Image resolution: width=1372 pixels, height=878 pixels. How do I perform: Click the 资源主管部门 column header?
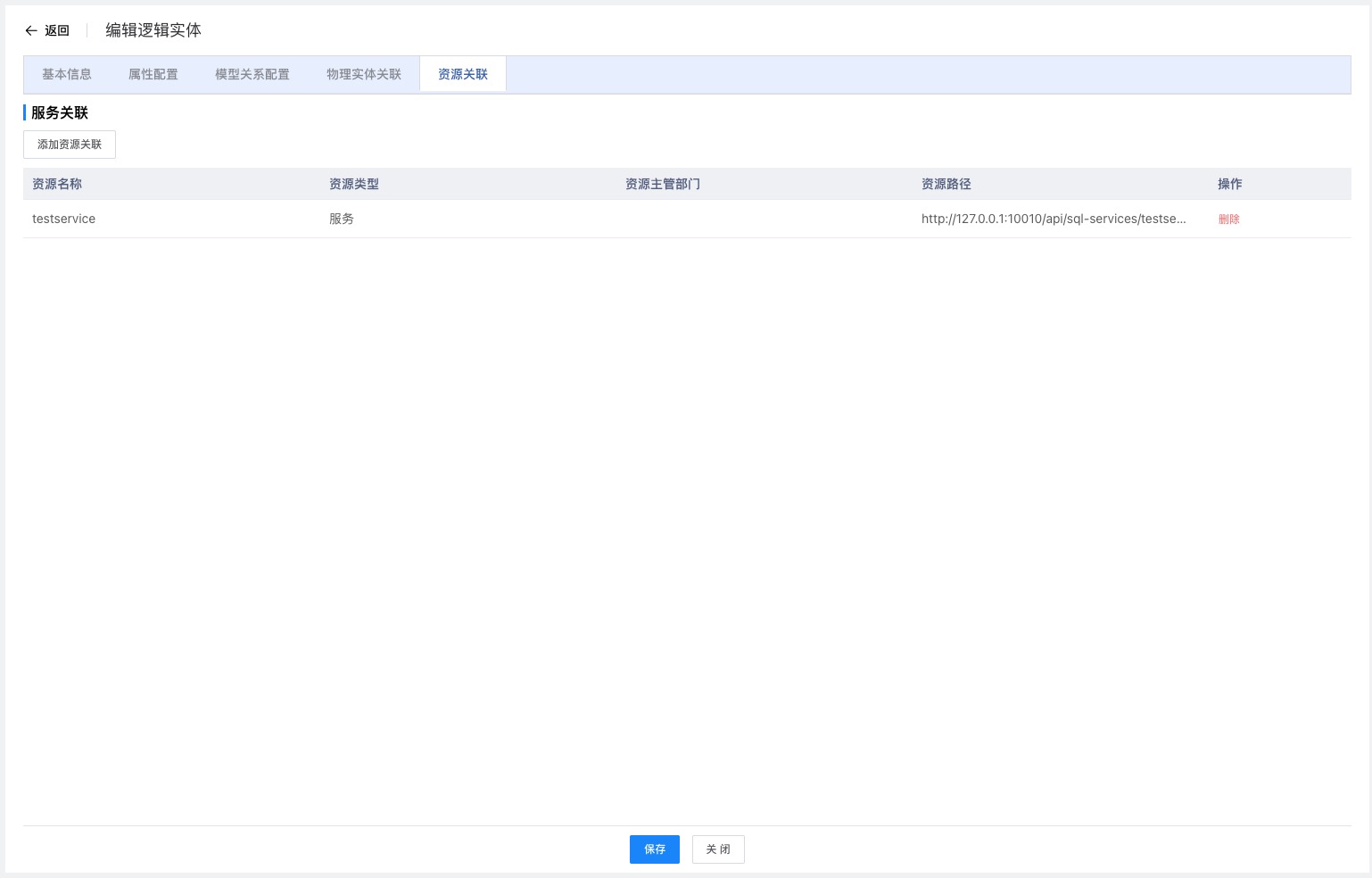[x=663, y=184]
